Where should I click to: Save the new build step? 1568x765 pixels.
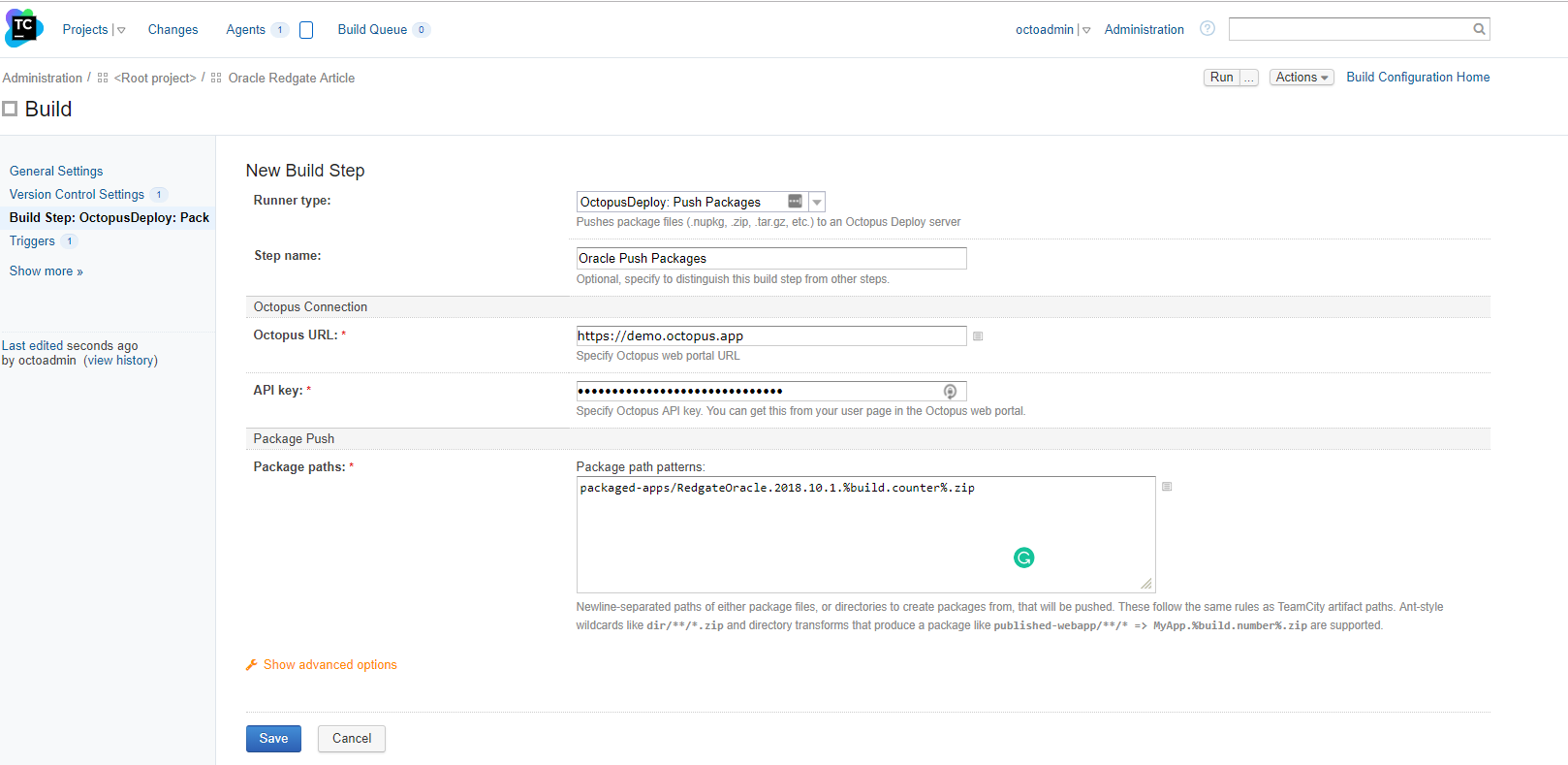pyautogui.click(x=273, y=739)
